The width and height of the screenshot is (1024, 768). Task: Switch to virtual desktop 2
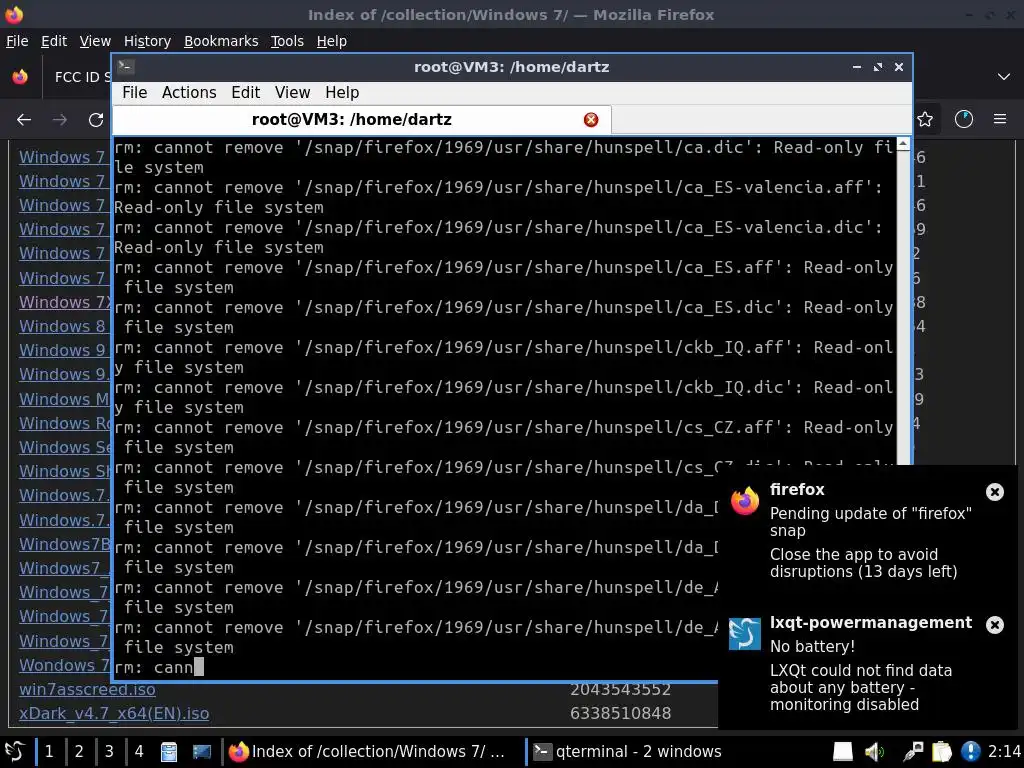[x=79, y=752]
